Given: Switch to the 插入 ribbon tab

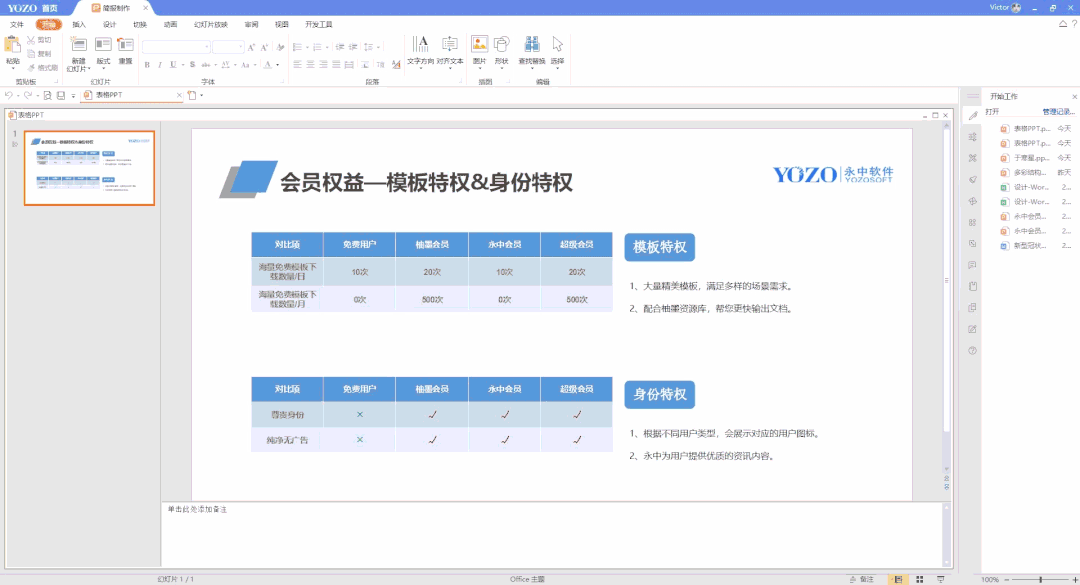Looking at the screenshot, I should pyautogui.click(x=79, y=24).
